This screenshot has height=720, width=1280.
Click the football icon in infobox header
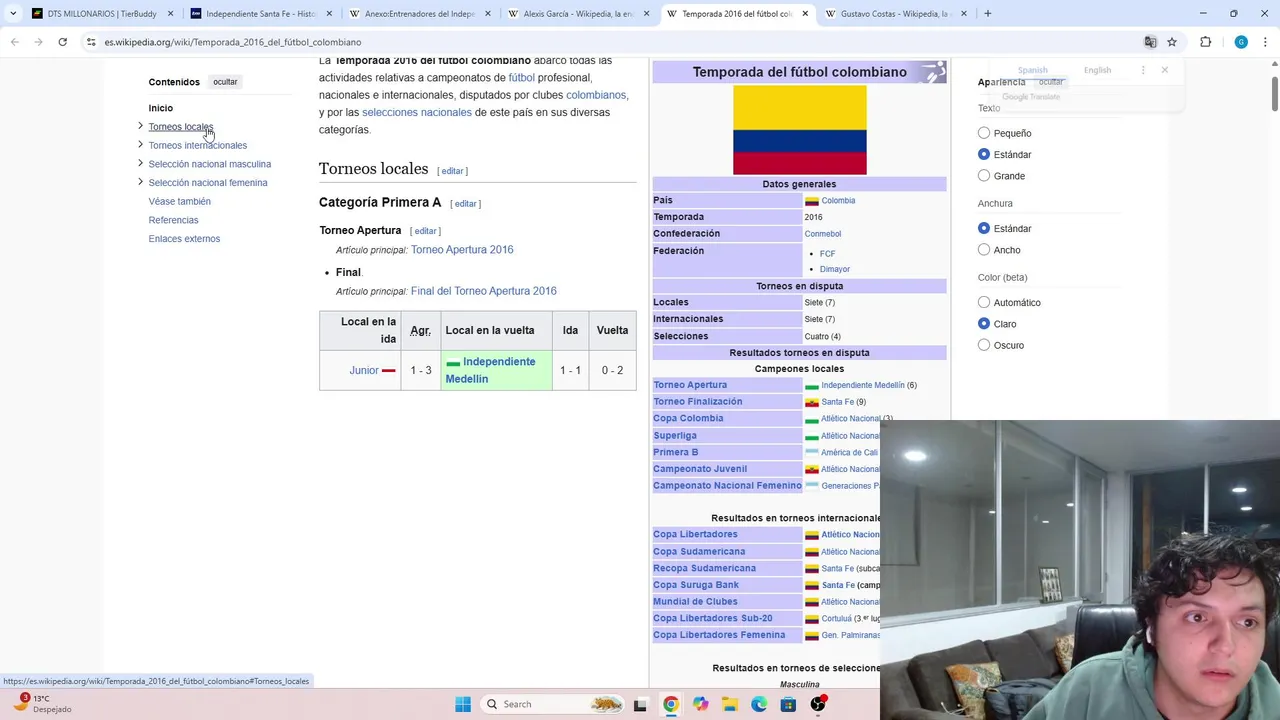coord(933,72)
